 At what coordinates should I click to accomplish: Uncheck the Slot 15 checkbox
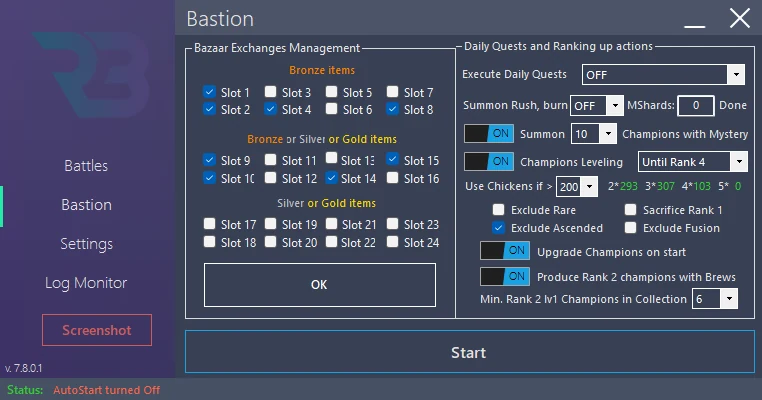tap(393, 159)
